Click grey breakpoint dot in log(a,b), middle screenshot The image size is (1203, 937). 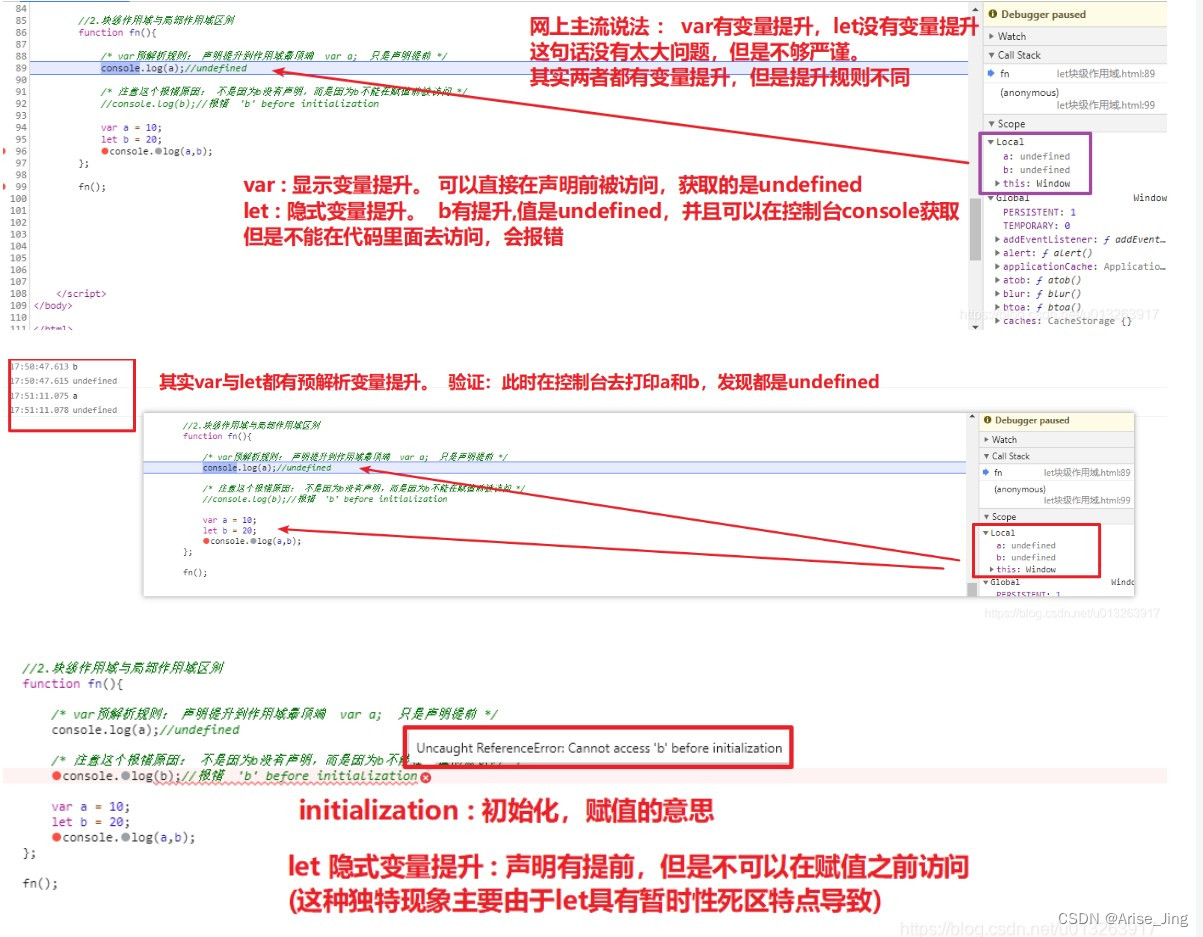[x=255, y=540]
